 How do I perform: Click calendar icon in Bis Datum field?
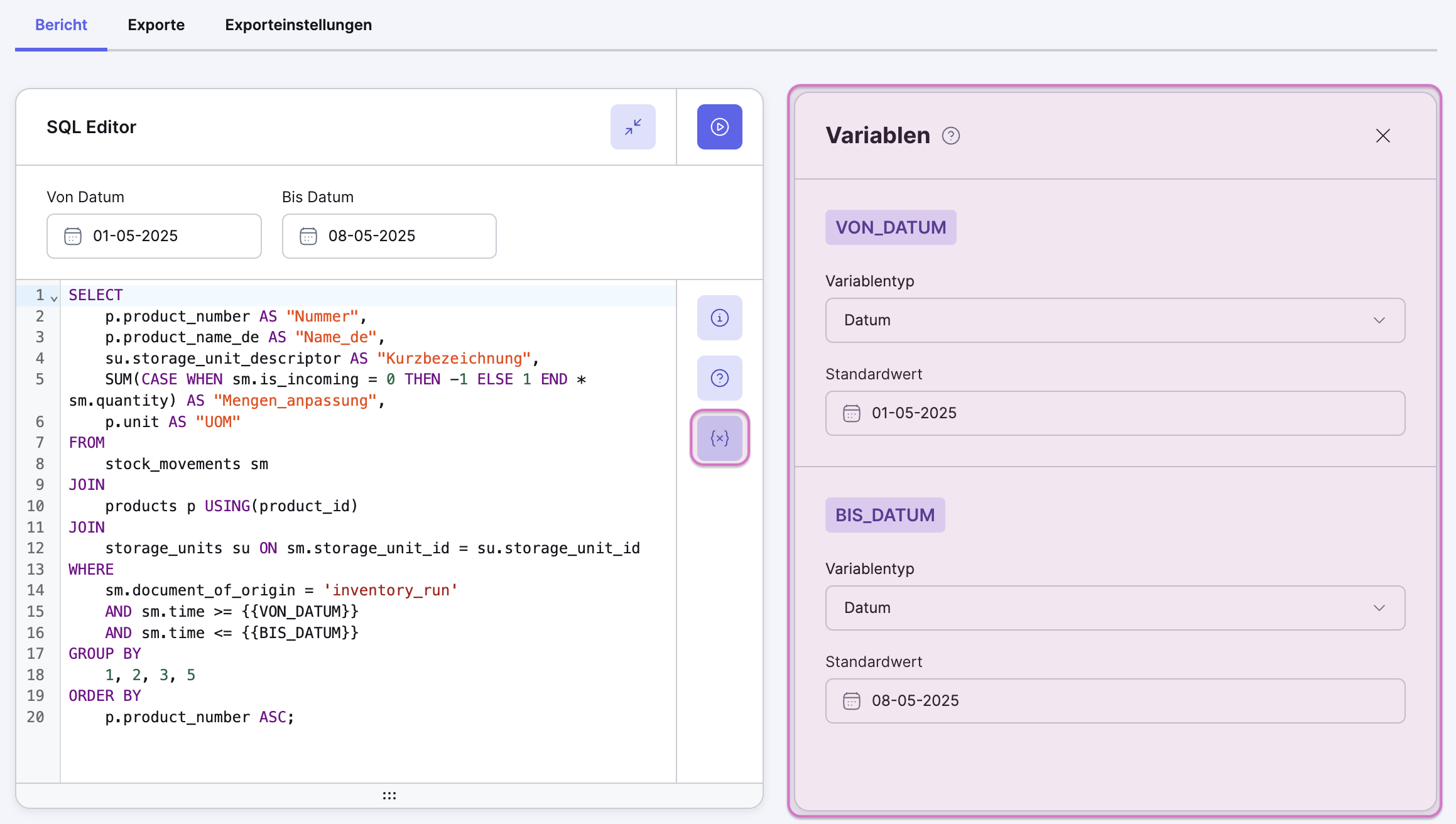click(x=308, y=236)
